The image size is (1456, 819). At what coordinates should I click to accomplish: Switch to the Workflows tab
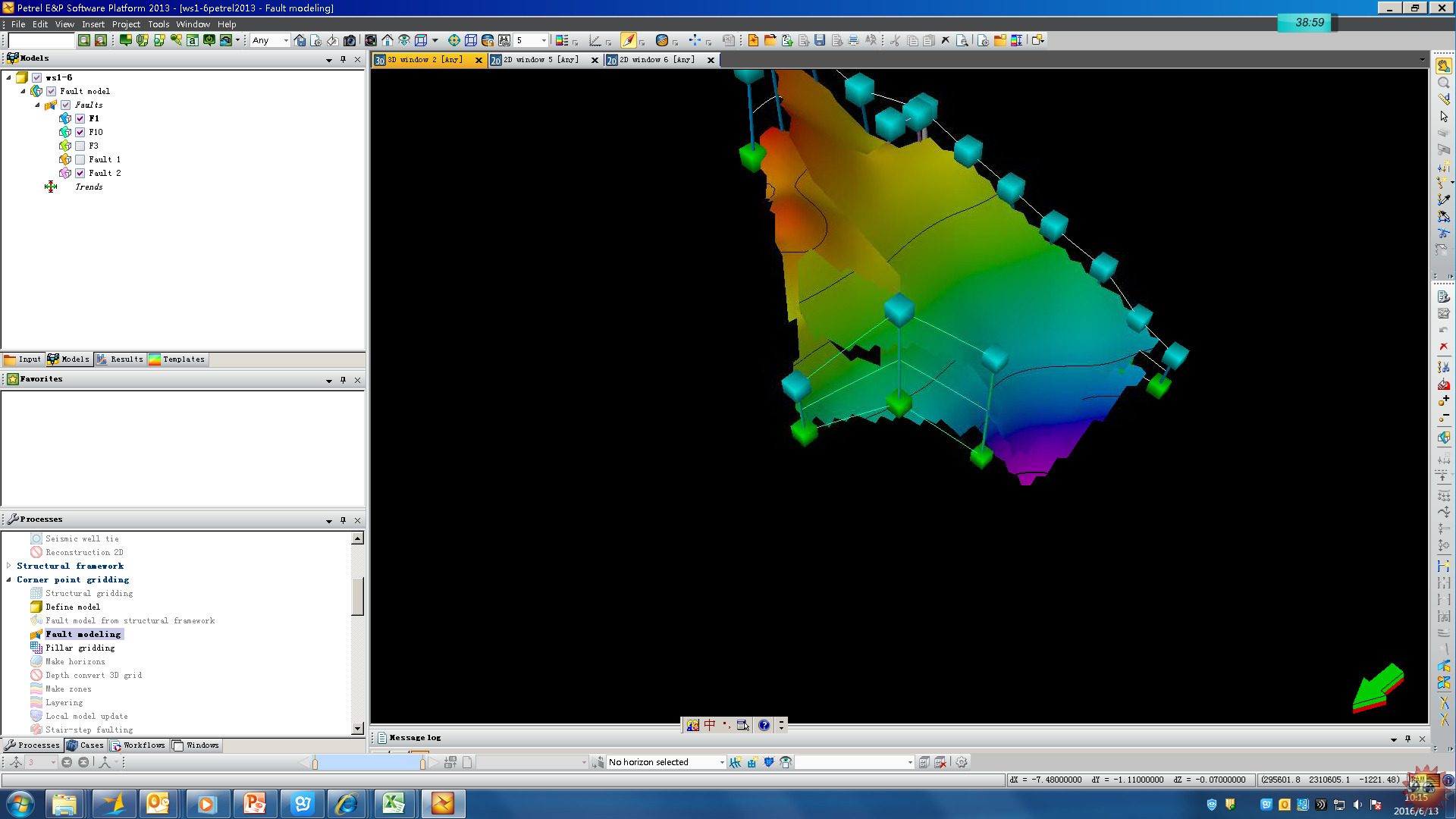138,745
